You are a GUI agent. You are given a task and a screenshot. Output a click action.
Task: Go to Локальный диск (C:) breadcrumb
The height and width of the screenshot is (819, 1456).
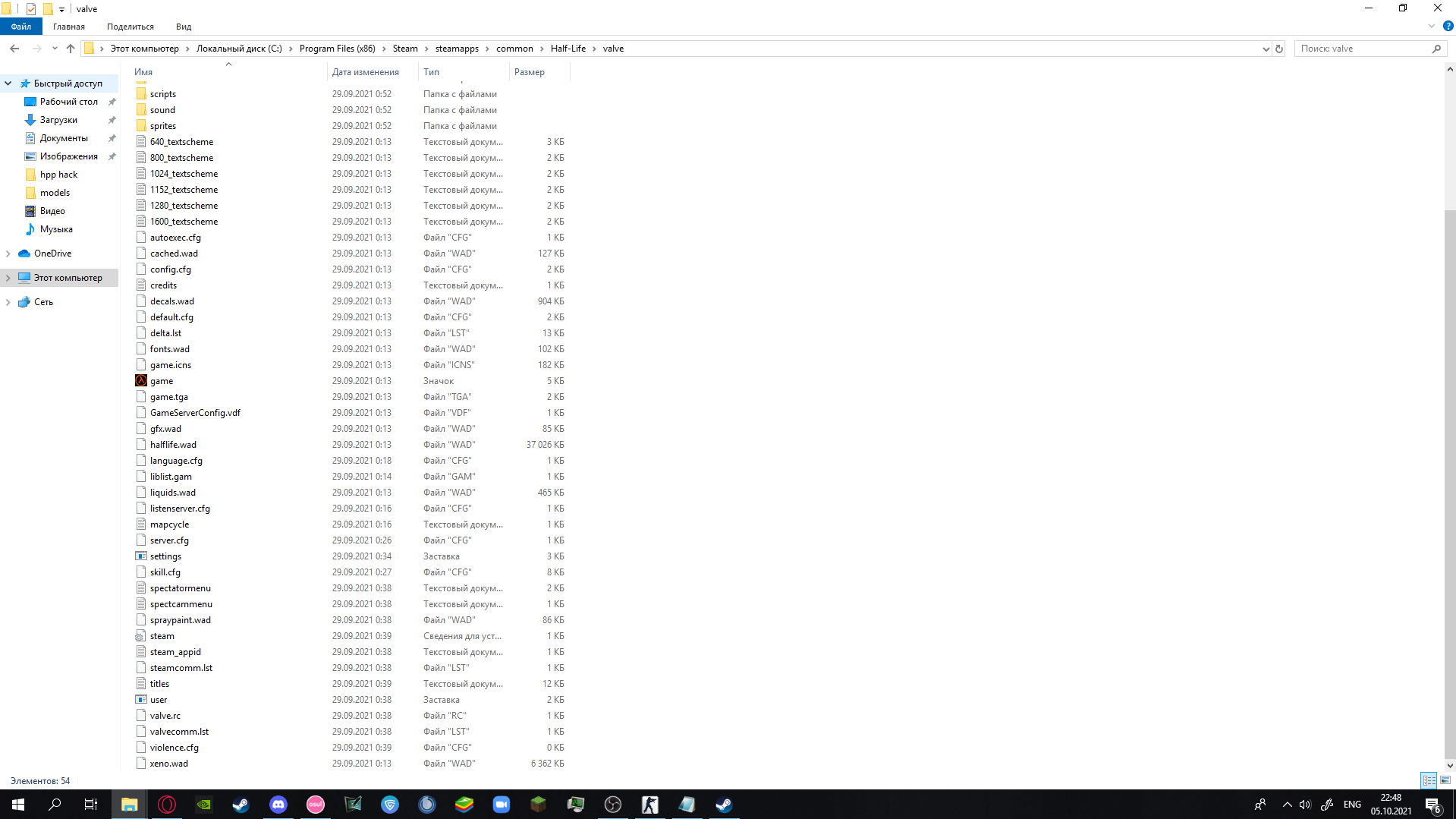239,49
